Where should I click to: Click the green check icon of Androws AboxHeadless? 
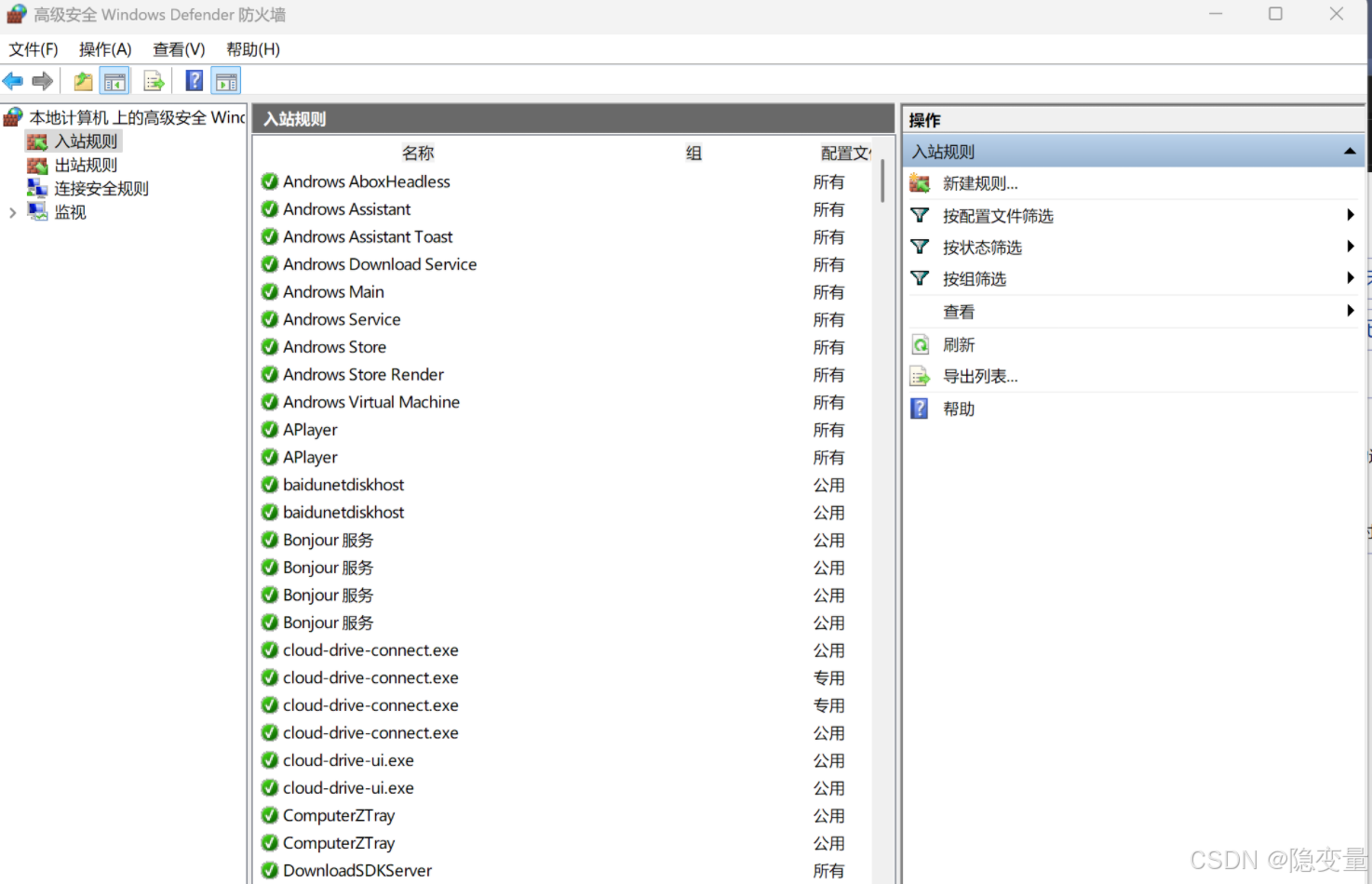coord(270,181)
